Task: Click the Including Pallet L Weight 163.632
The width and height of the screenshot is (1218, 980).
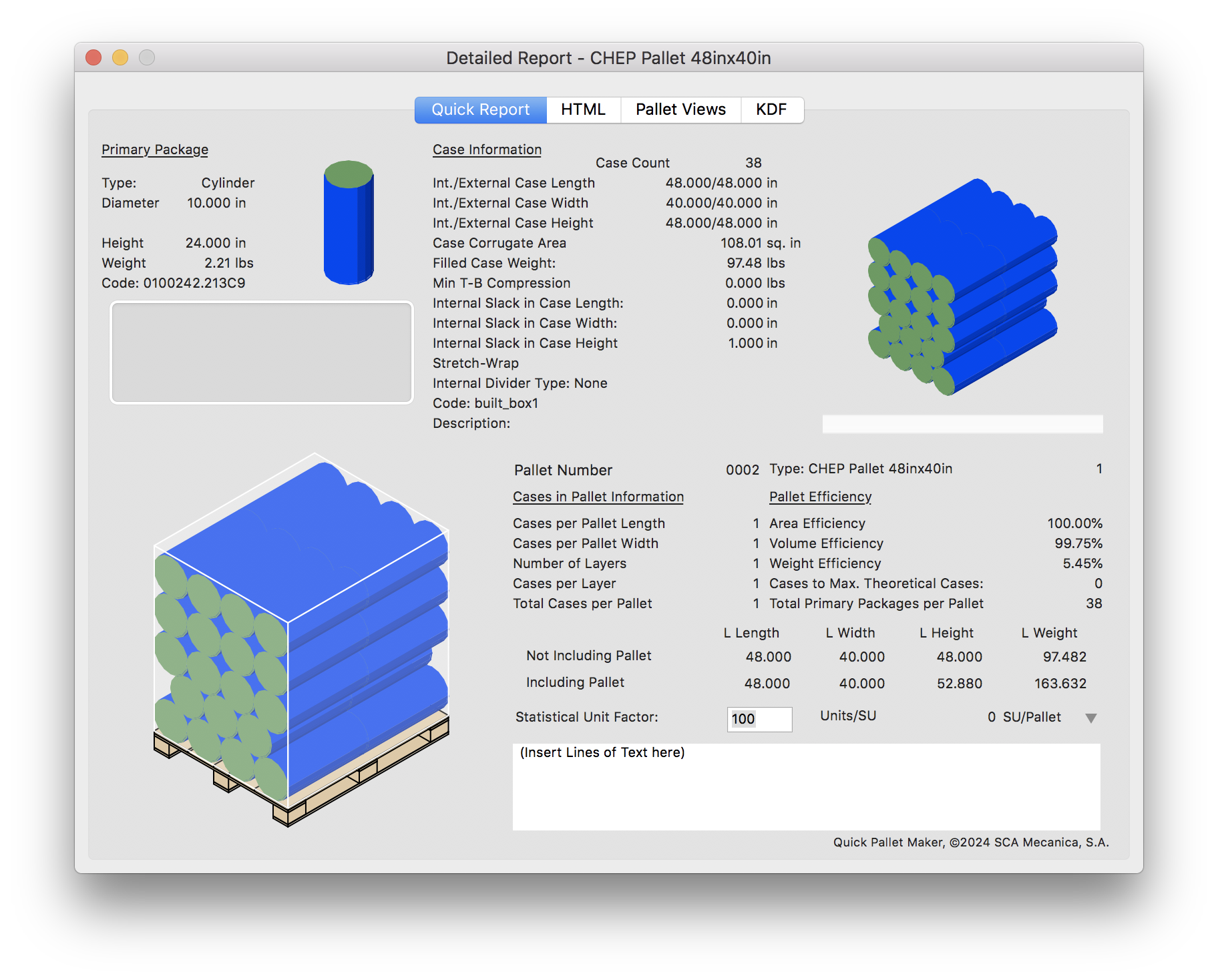Action: coord(1060,684)
